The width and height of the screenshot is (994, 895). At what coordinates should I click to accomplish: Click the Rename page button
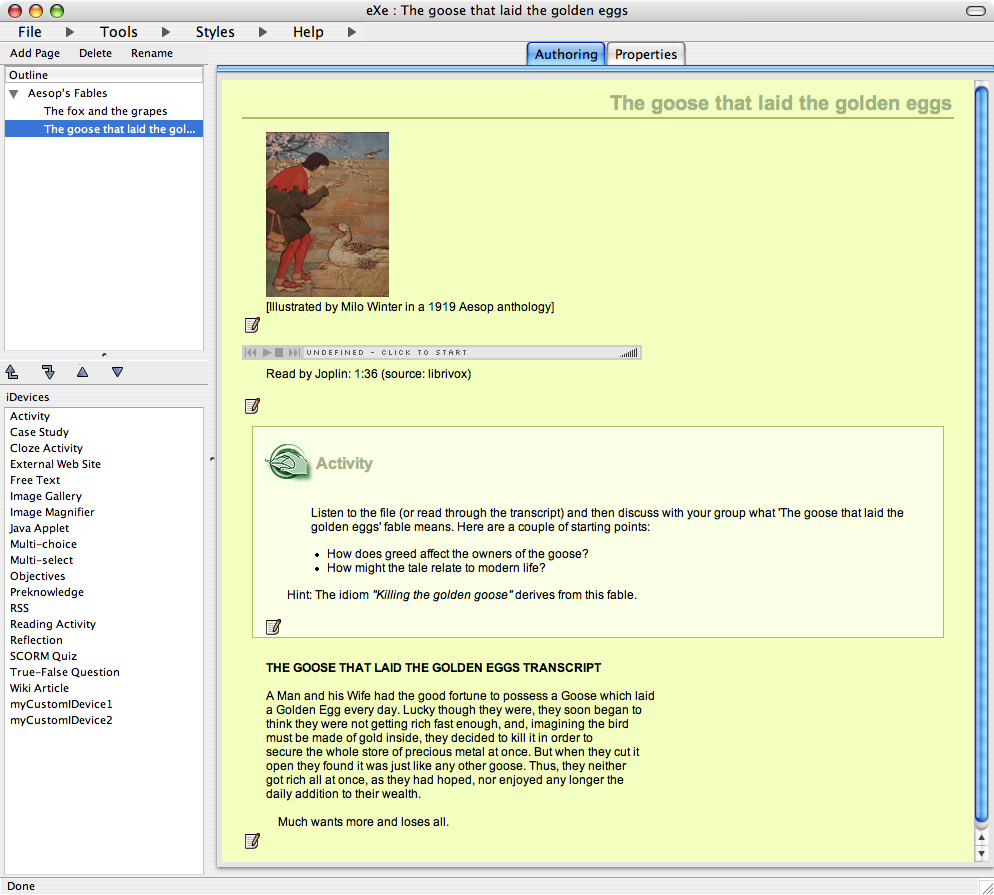(x=152, y=53)
